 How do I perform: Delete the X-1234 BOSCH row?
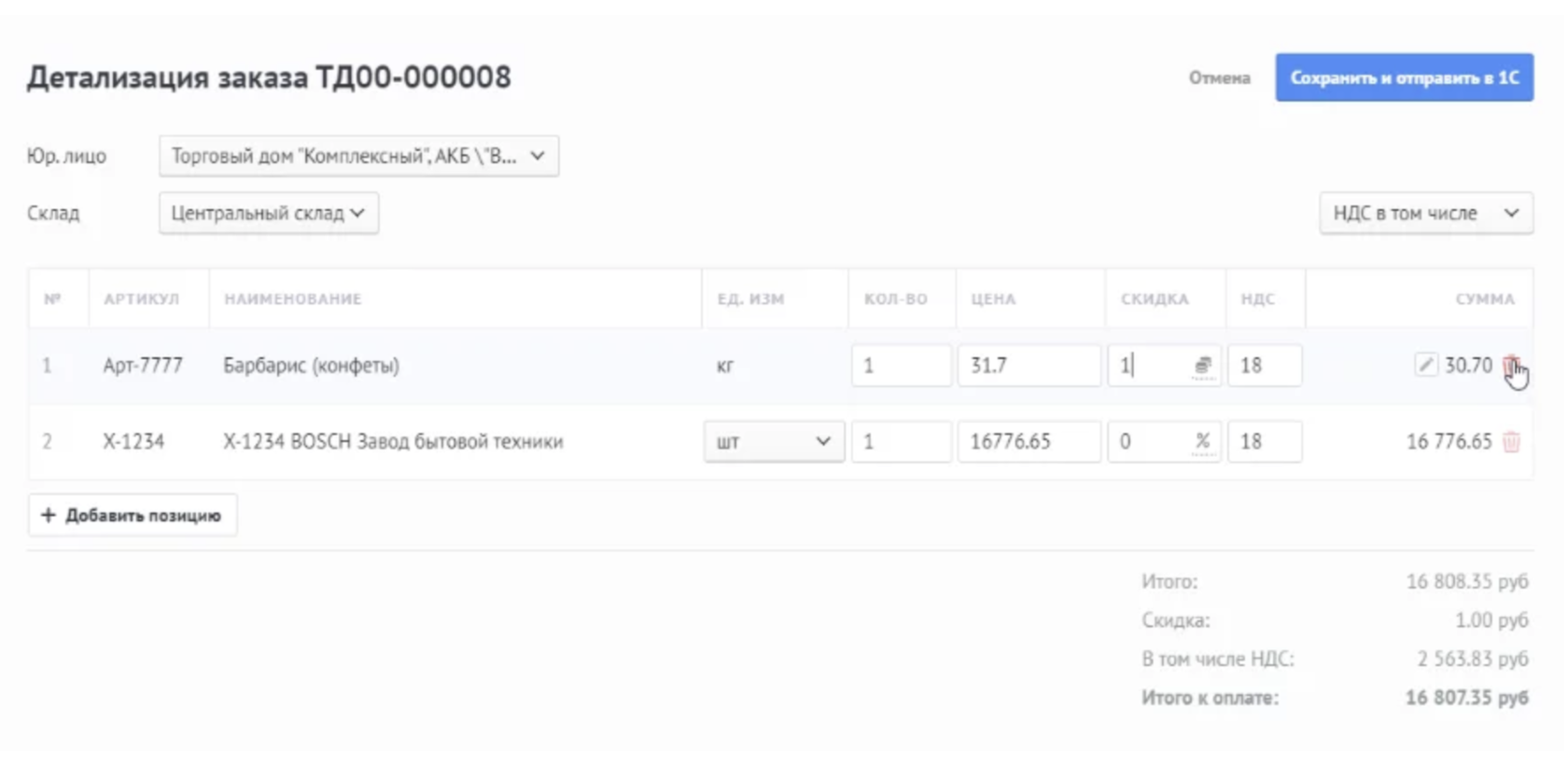tap(1511, 442)
